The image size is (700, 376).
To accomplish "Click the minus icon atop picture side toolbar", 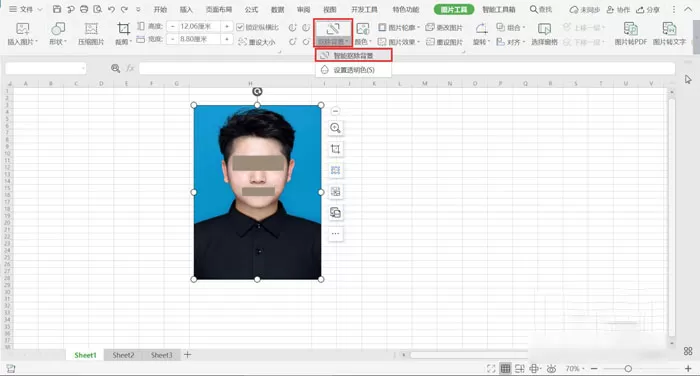I will click(335, 111).
